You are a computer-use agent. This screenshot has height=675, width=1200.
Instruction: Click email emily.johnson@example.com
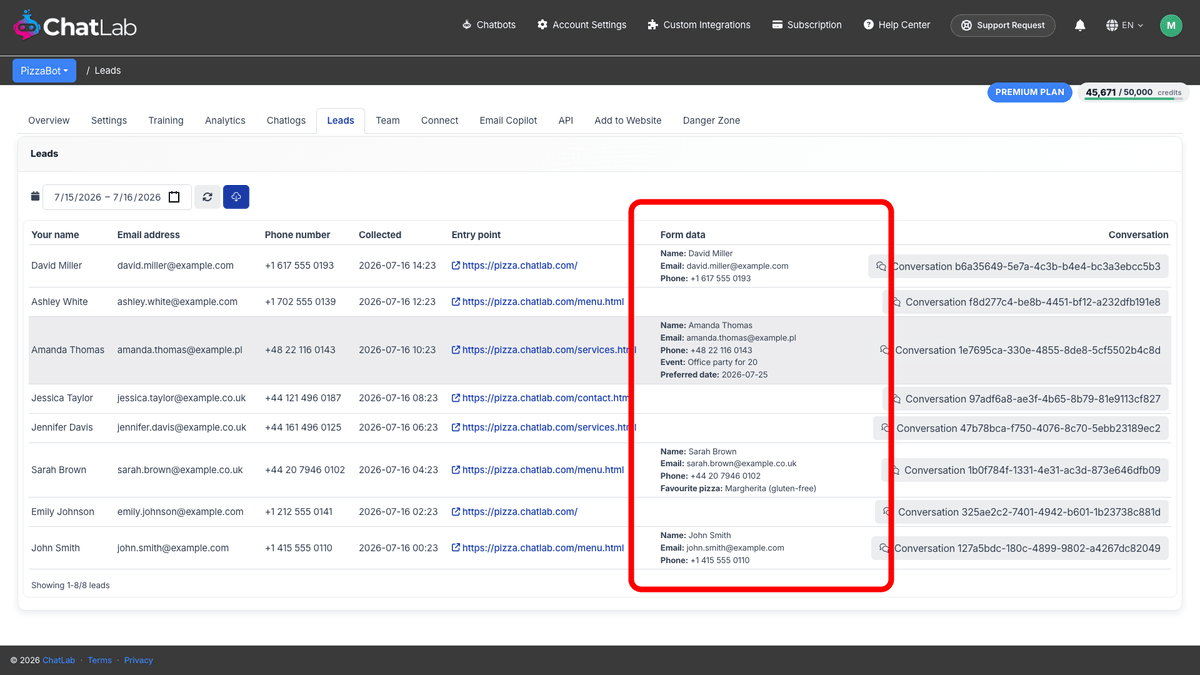pos(180,512)
